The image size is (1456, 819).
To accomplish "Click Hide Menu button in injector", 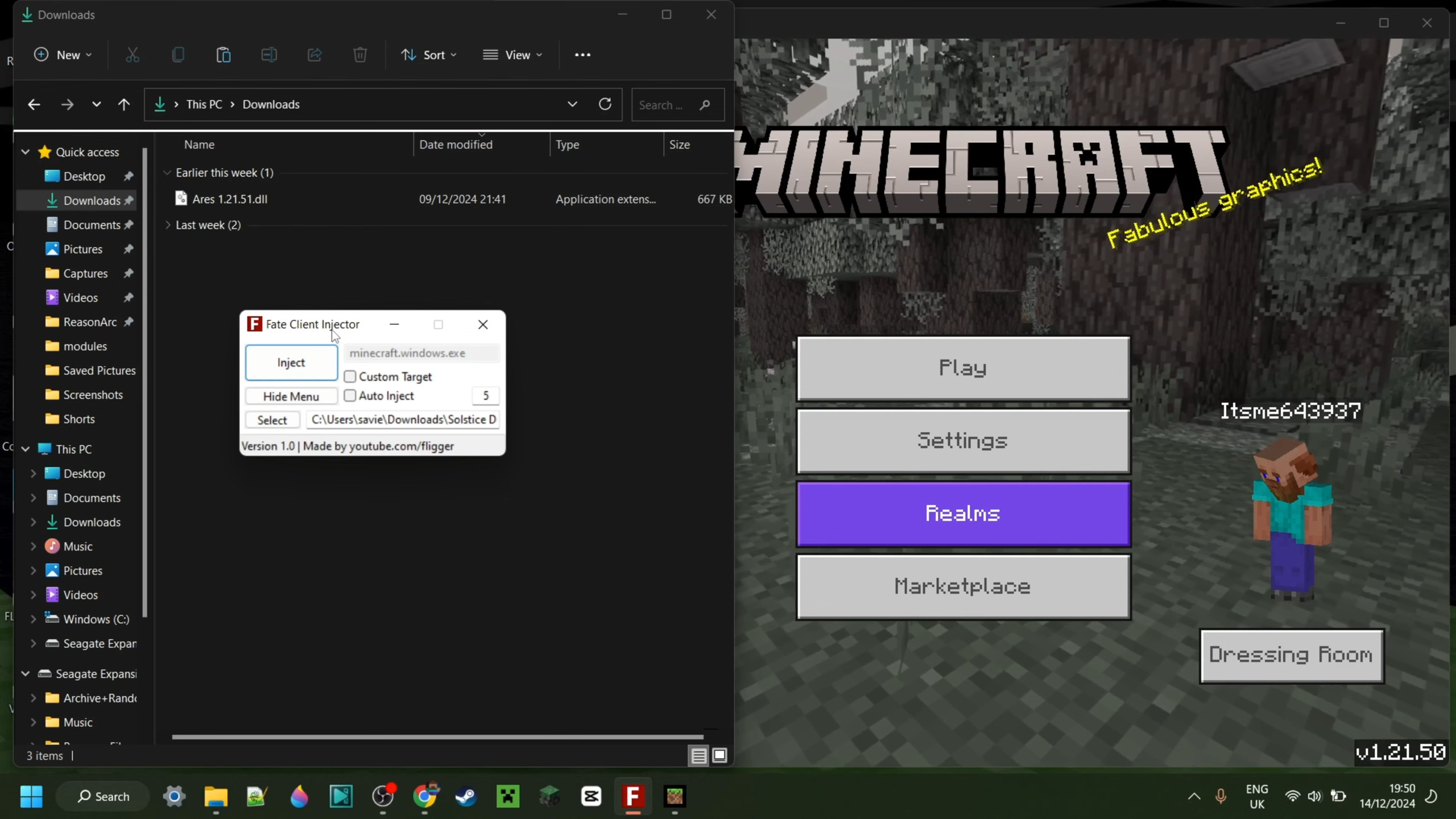I will (291, 396).
